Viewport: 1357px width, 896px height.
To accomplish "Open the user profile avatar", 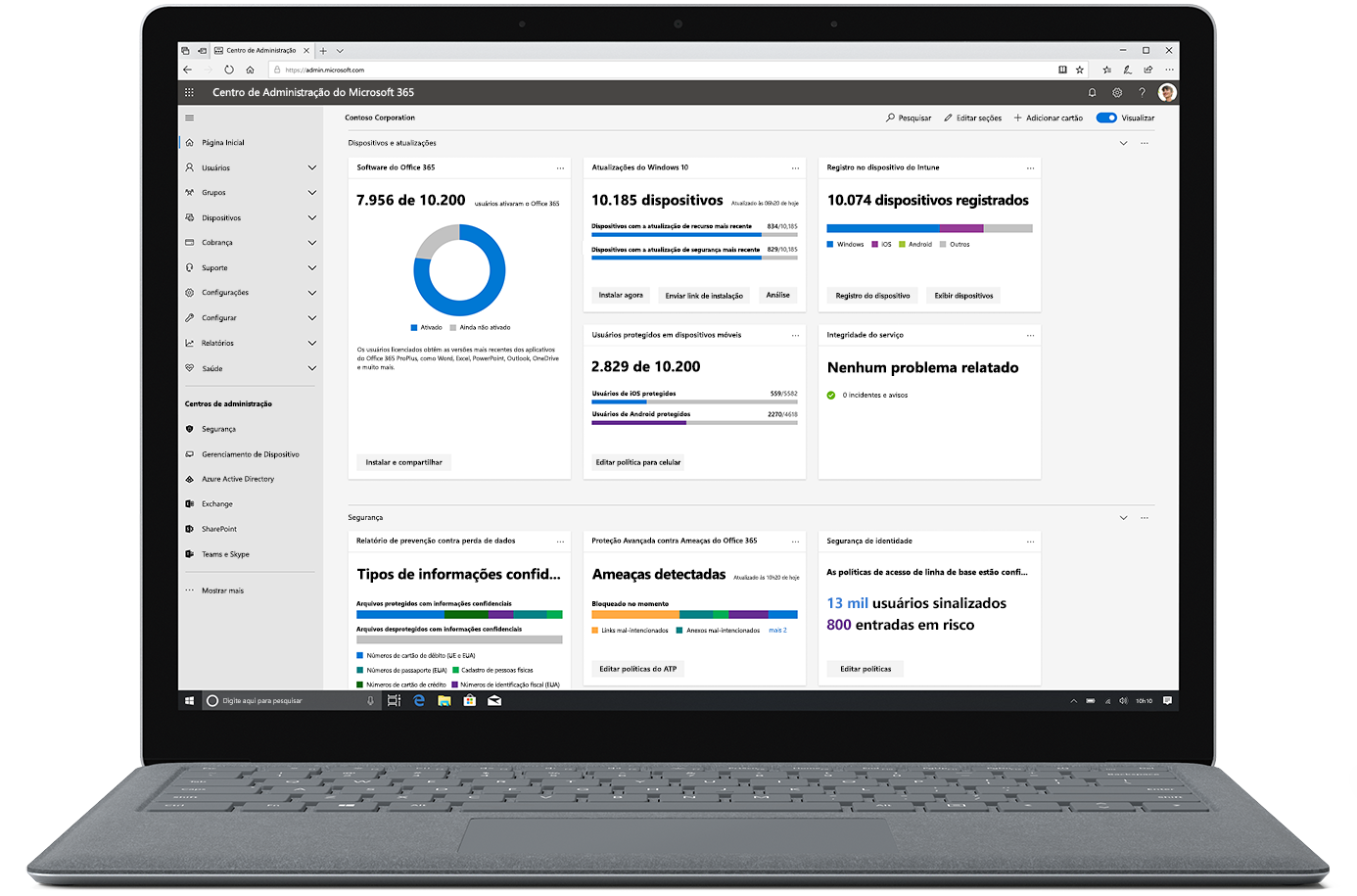I will (1167, 92).
